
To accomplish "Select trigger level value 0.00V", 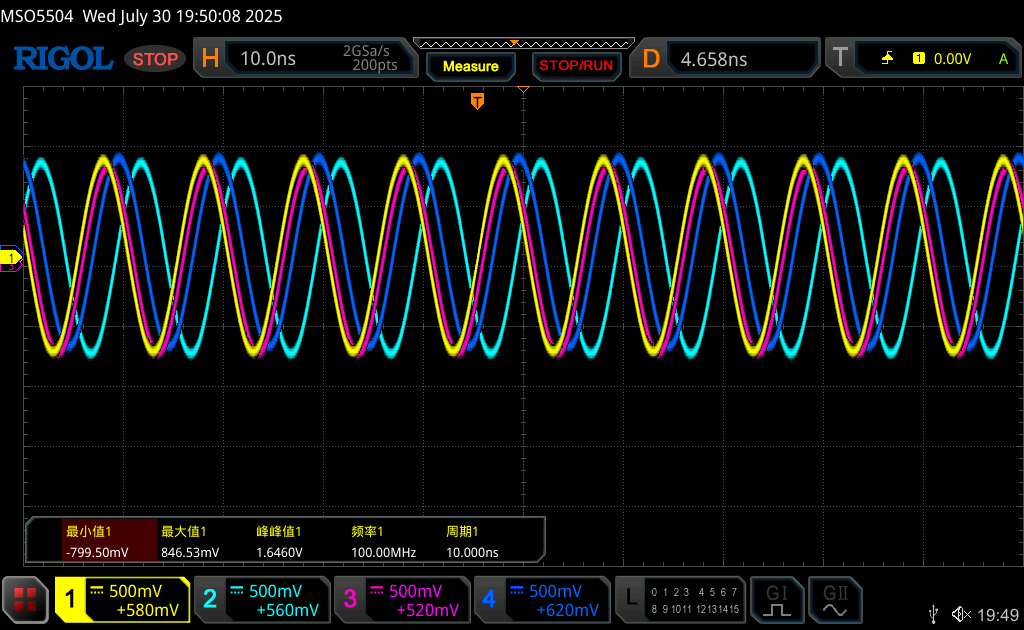I will pos(952,59).
